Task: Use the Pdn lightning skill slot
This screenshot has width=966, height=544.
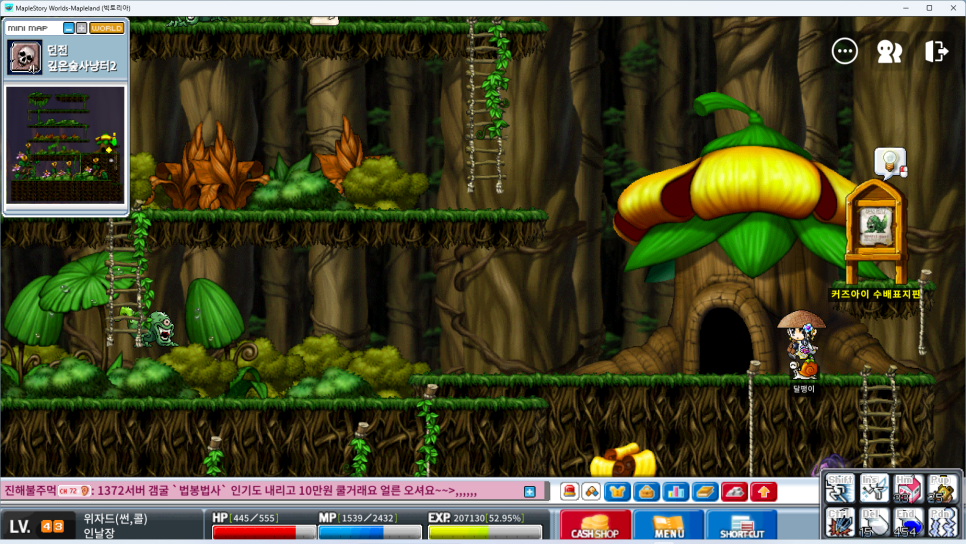Action: click(941, 522)
